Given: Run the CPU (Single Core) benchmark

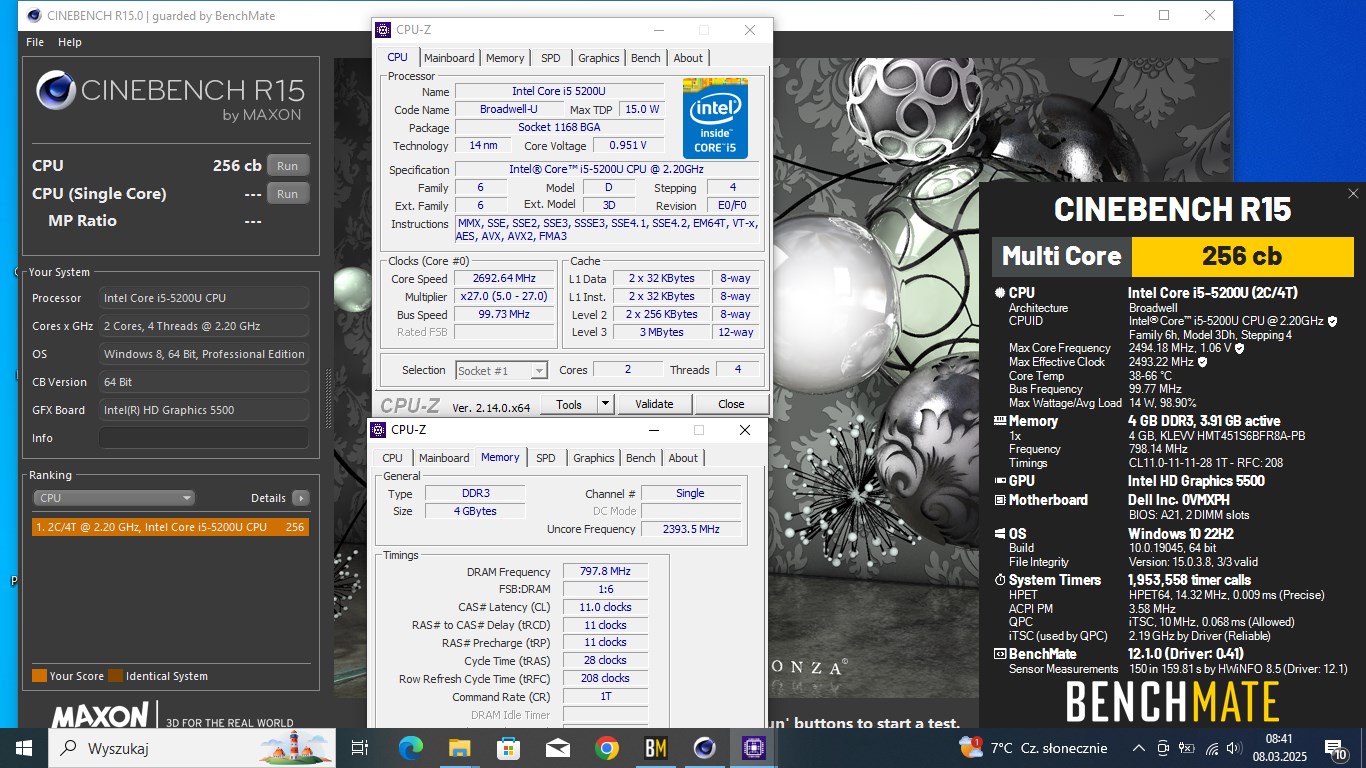Looking at the screenshot, I should coord(288,194).
